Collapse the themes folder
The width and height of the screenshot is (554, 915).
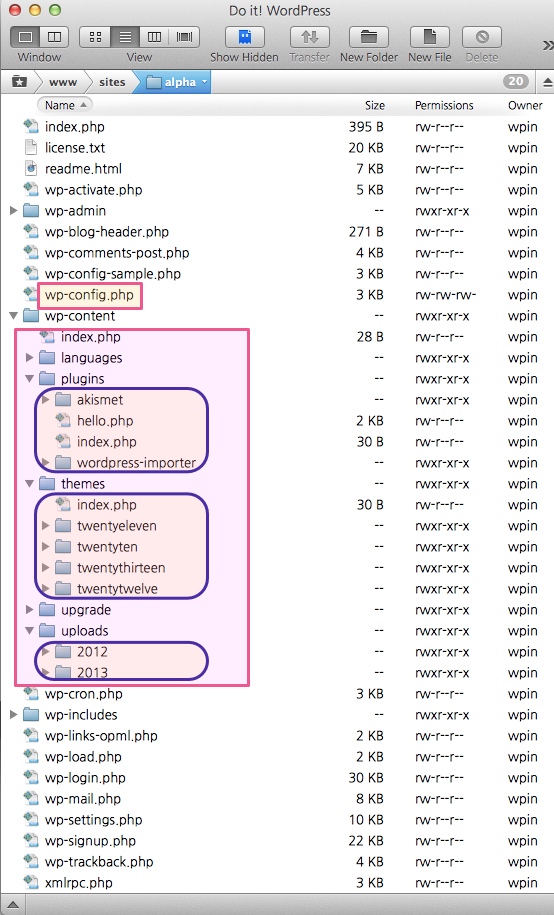click(30, 484)
